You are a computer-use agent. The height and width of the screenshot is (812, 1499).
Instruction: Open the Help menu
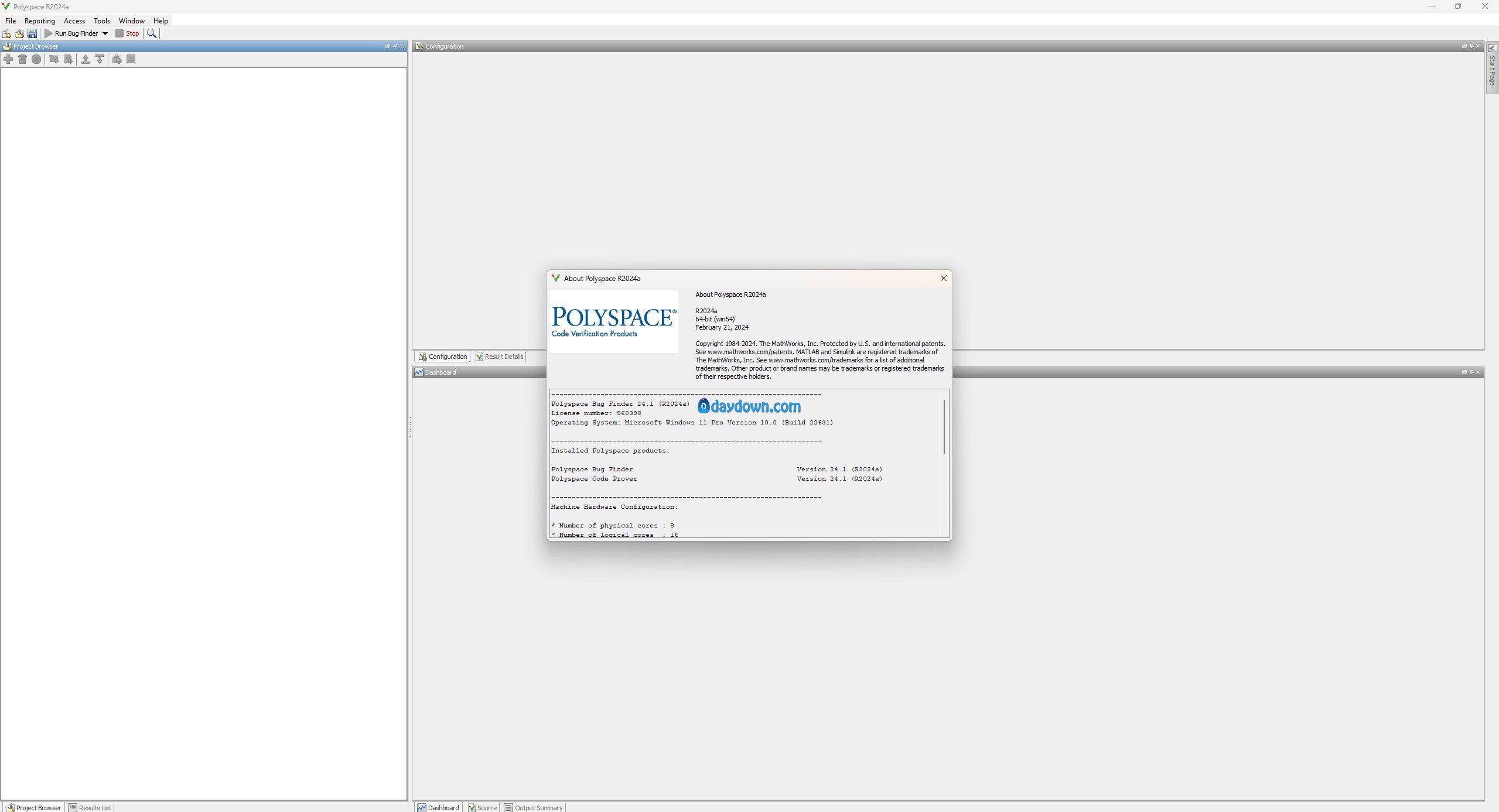tap(161, 20)
